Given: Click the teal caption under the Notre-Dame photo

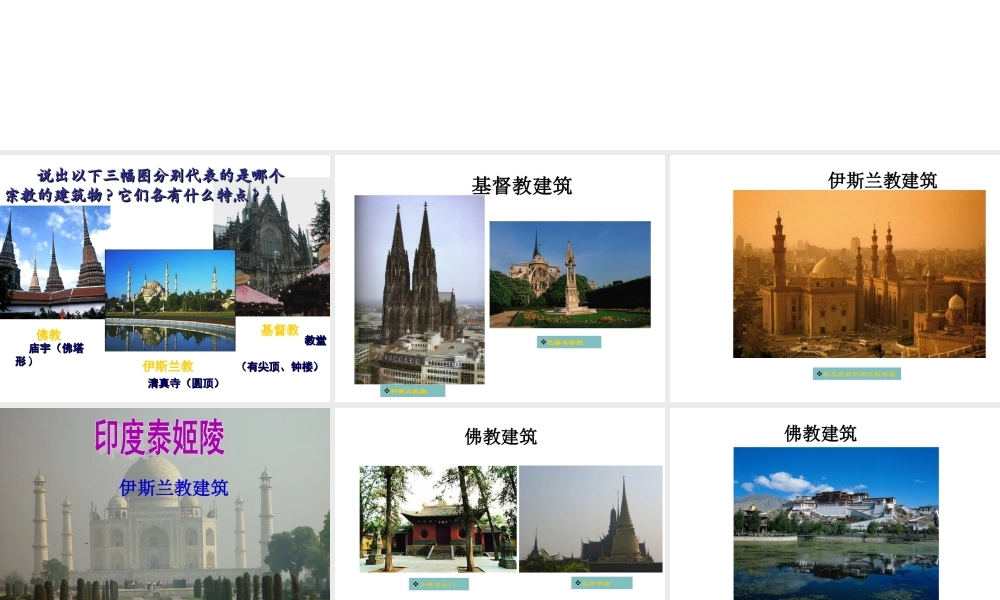Looking at the screenshot, I should pyautogui.click(x=569, y=342).
